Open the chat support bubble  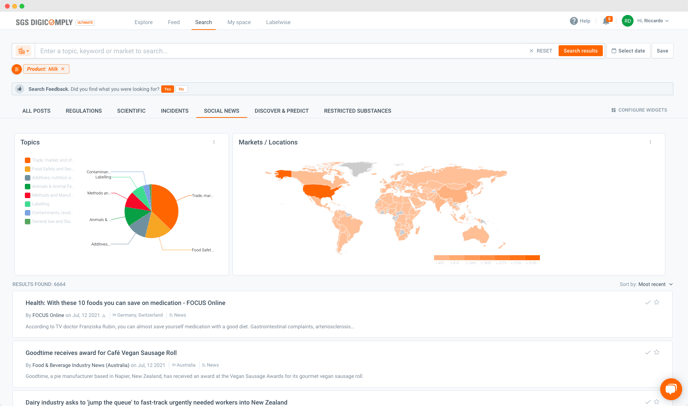(670, 389)
